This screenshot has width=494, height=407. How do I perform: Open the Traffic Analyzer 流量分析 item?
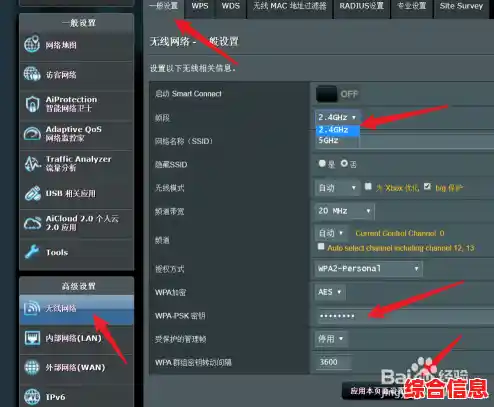pos(77,163)
